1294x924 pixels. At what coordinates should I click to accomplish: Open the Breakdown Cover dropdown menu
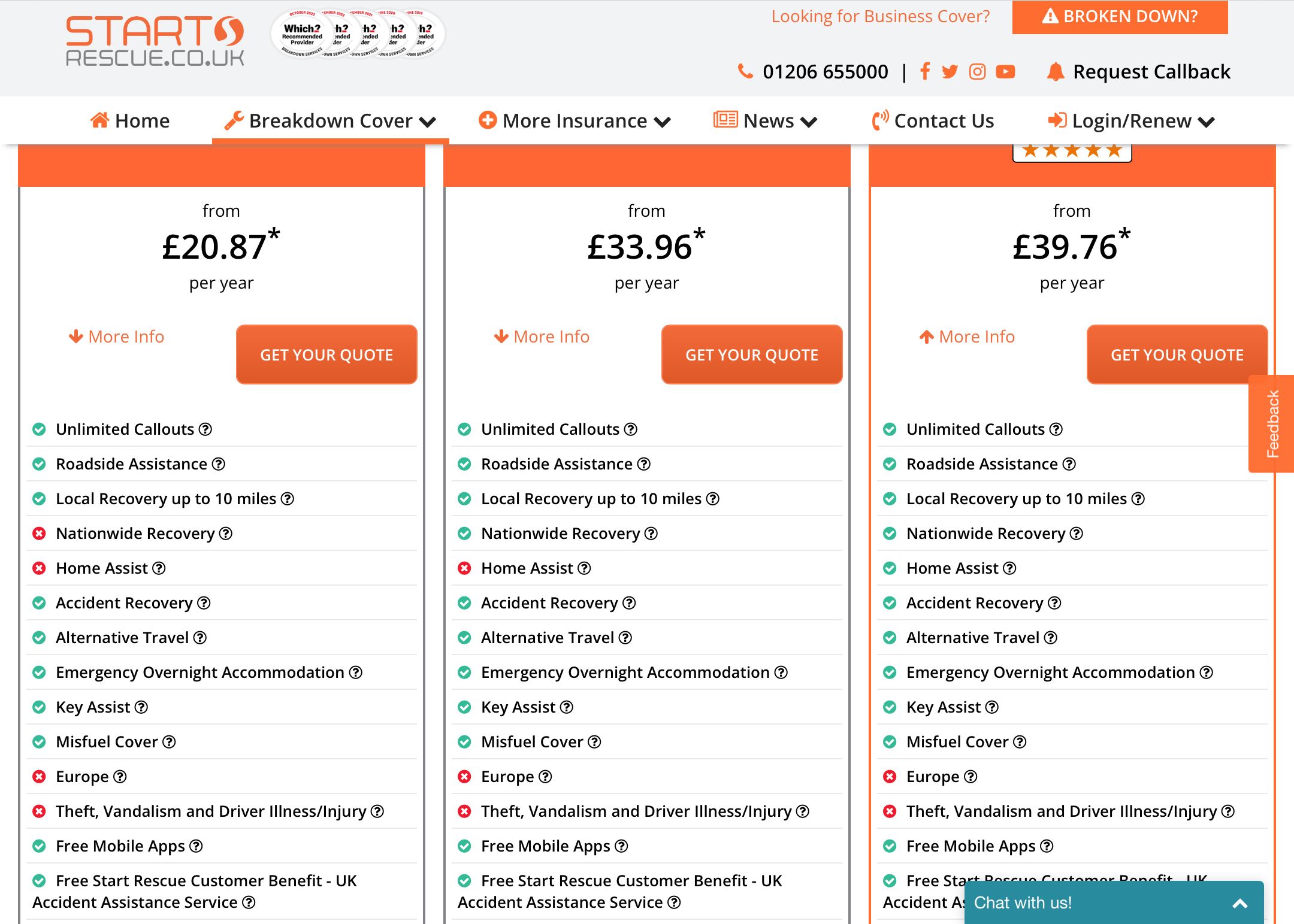(x=331, y=121)
